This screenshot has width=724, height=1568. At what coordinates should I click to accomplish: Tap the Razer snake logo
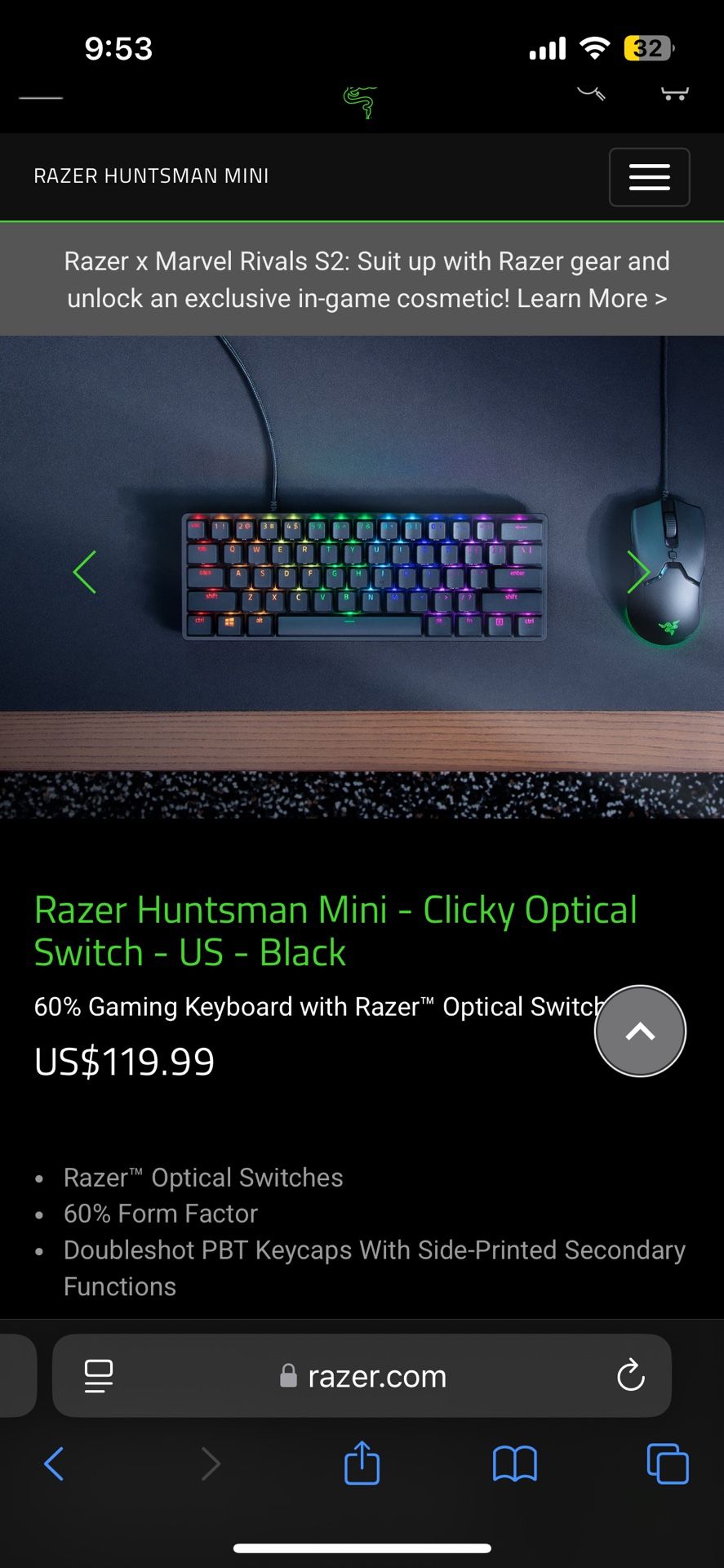pos(360,103)
